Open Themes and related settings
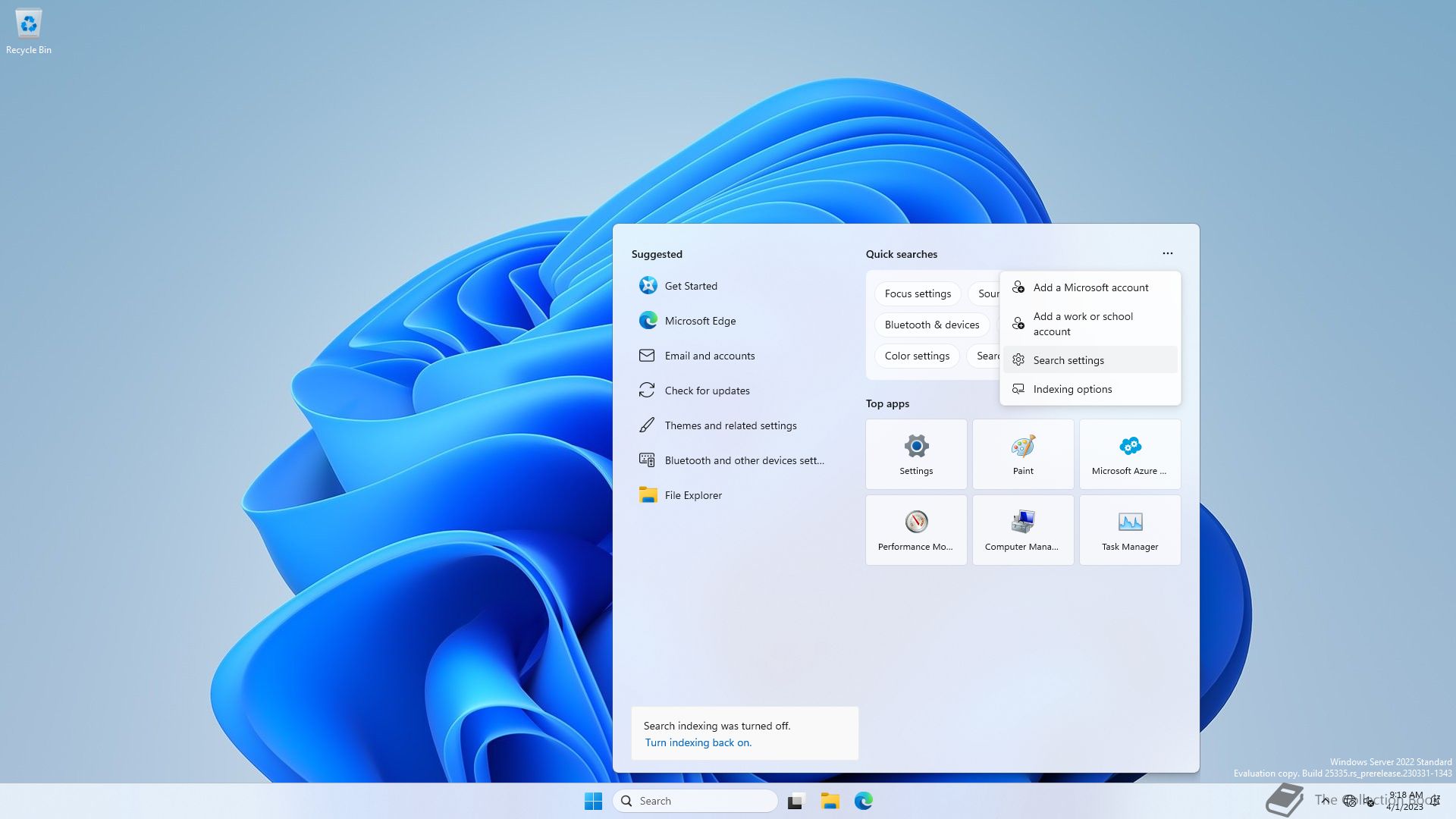Screen dimensions: 1456x819 [732, 425]
